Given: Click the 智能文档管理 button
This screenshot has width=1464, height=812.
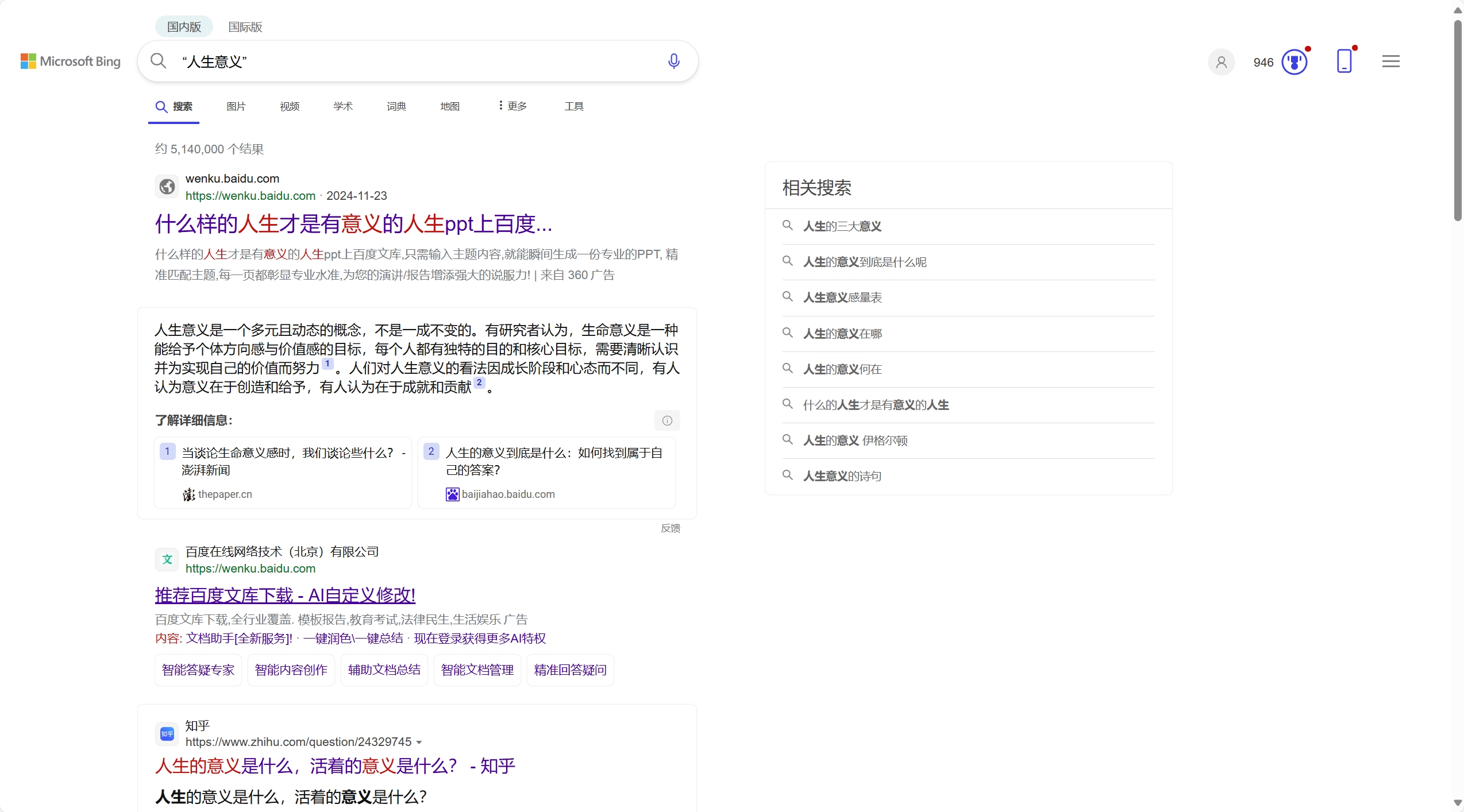Looking at the screenshot, I should (x=477, y=670).
